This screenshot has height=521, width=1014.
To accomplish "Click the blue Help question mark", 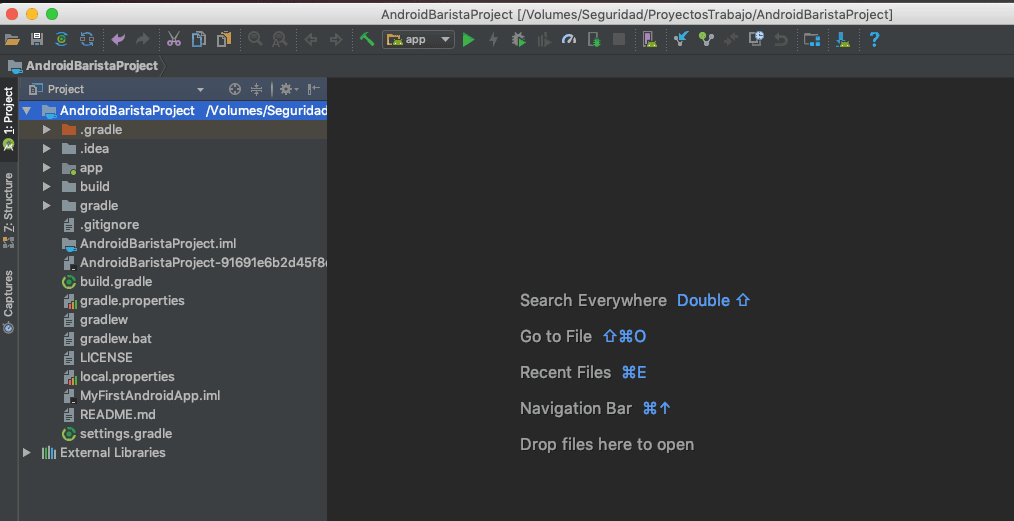I will 874,39.
